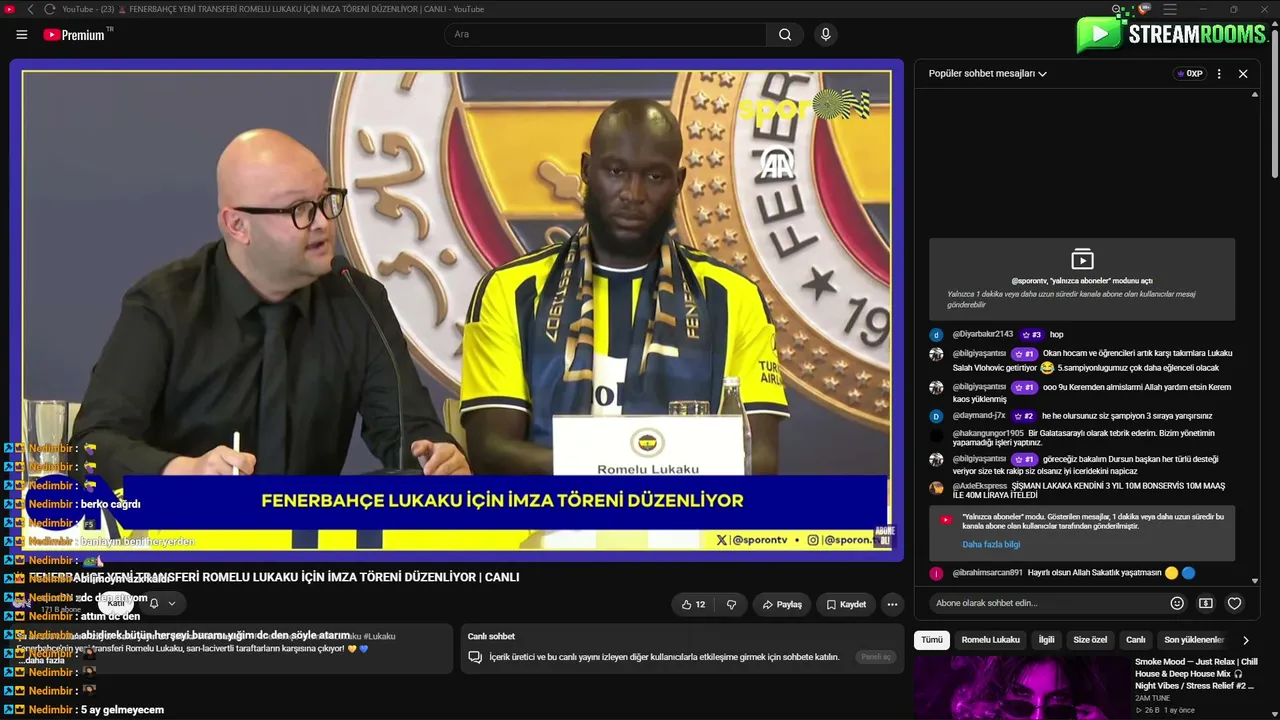Select the İlgili filter chip
The image size is (1280, 720).
[1046, 640]
